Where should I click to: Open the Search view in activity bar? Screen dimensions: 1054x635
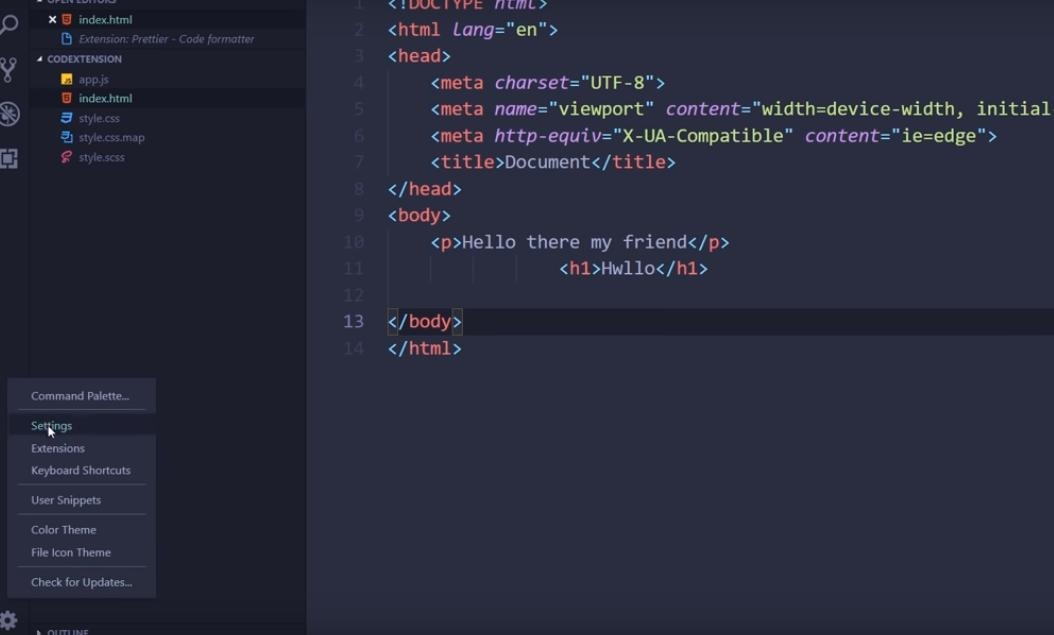click(x=8, y=25)
